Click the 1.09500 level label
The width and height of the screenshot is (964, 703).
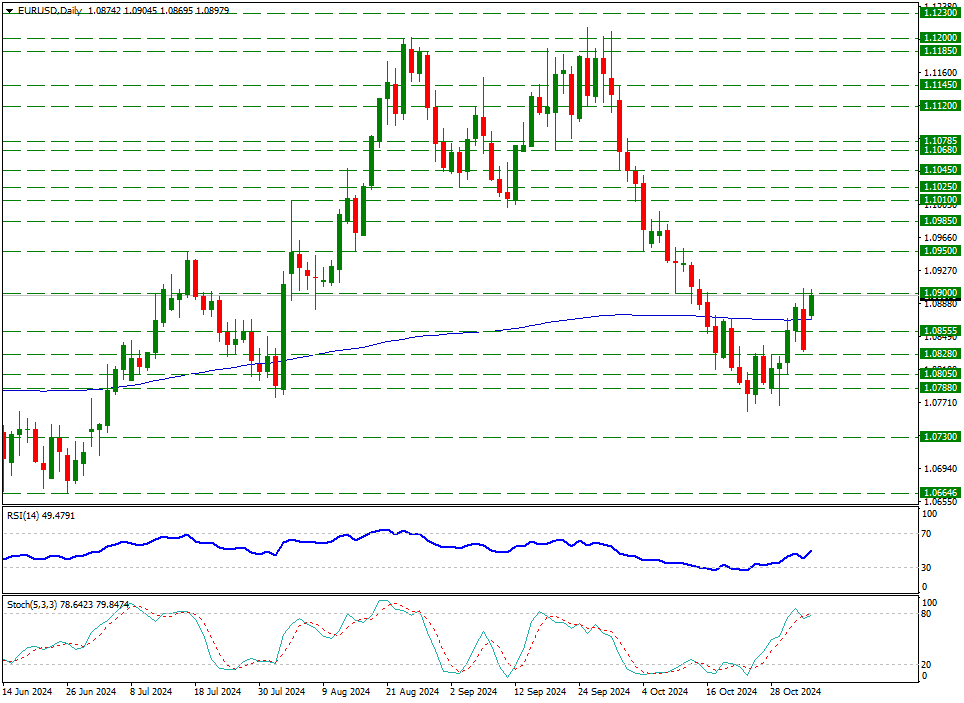[941, 251]
